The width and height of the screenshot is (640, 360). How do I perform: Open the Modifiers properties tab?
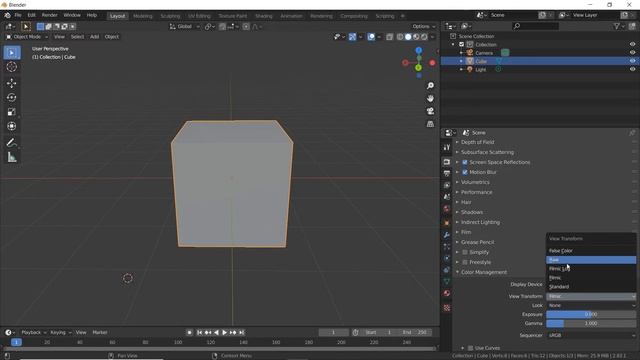(x=447, y=235)
